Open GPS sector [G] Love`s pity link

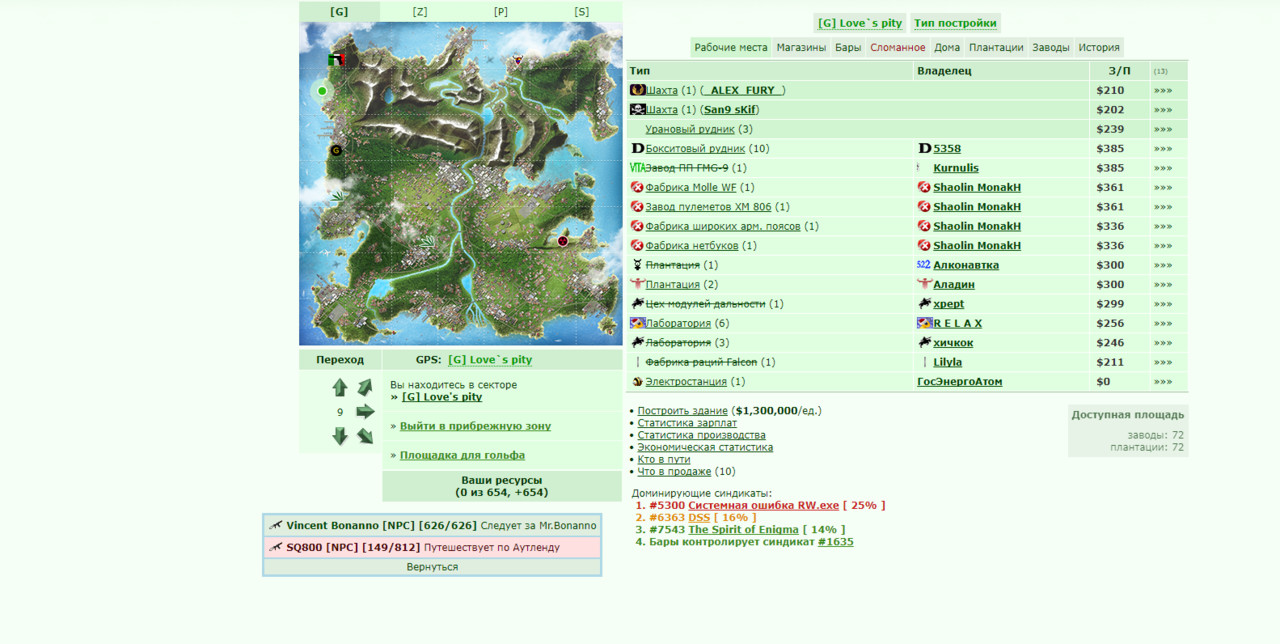click(490, 360)
